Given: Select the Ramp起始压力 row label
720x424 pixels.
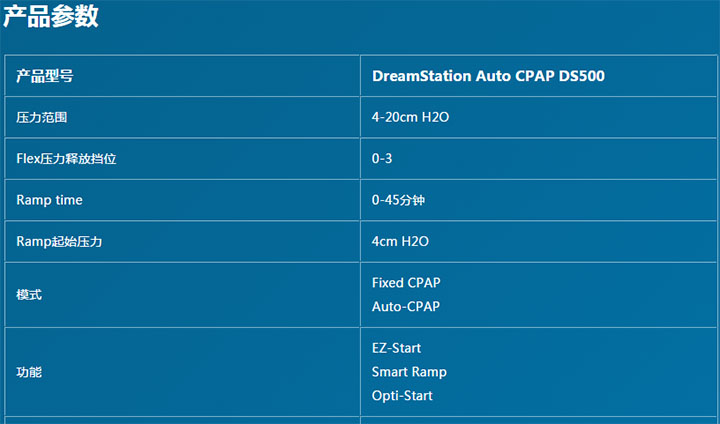Looking at the screenshot, I should (60, 242).
